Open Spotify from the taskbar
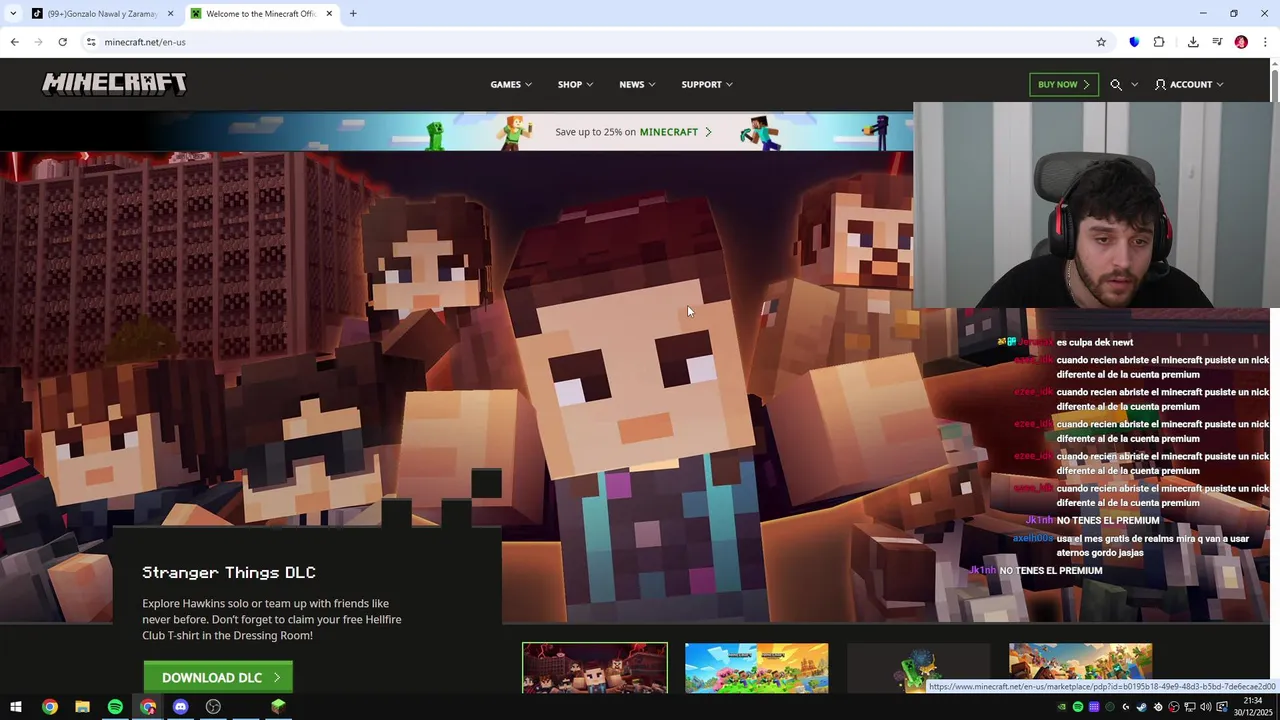This screenshot has width=1280, height=720. tap(115, 707)
